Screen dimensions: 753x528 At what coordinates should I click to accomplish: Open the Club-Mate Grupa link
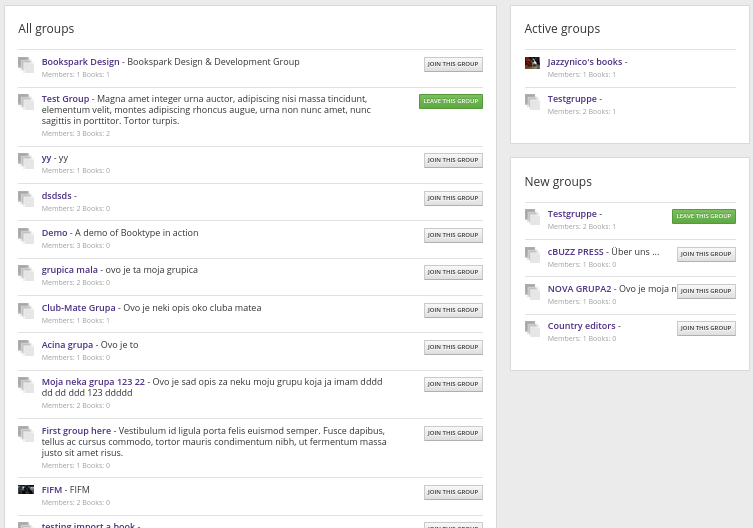(78, 308)
